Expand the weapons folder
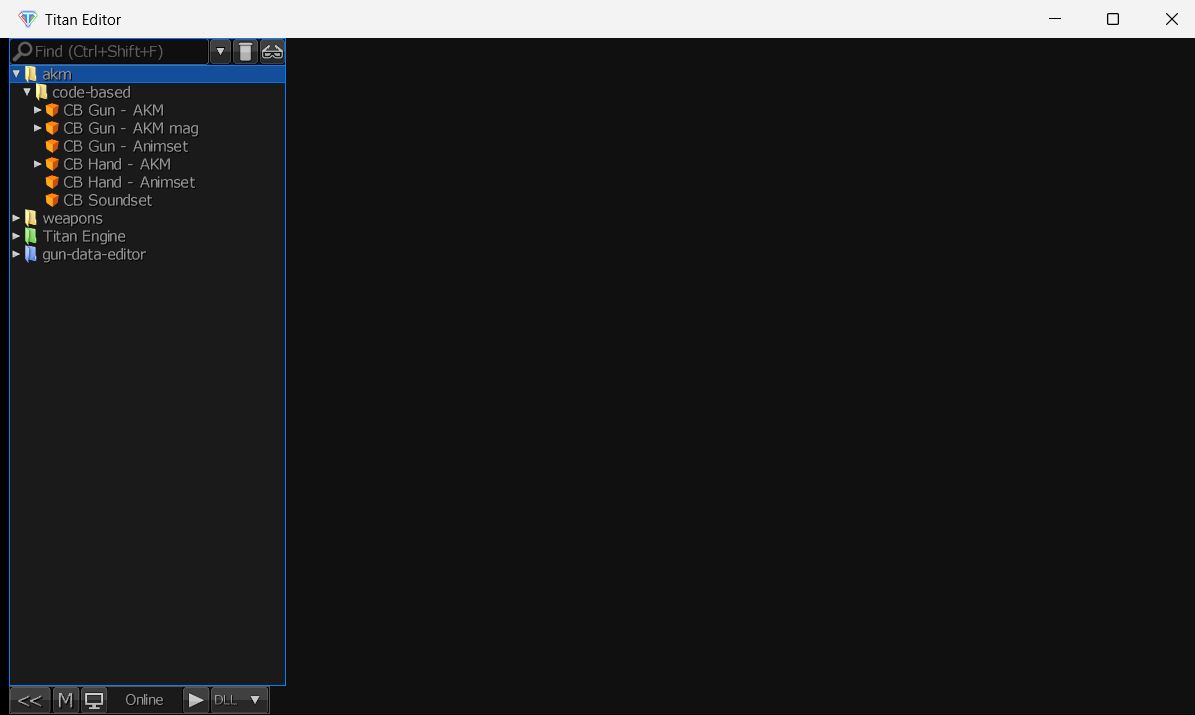Screen dimensions: 1195x715 (x=16, y=218)
